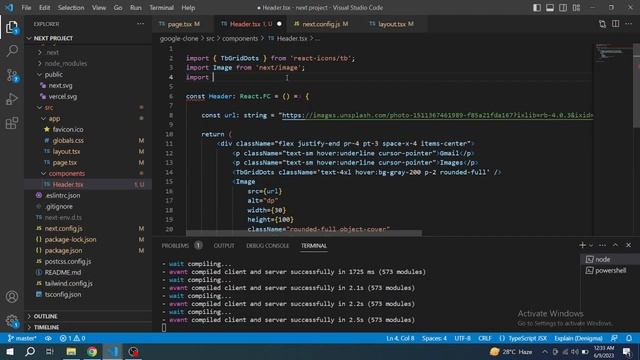Create a new terminal with plus icon
The width and height of the screenshot is (640, 360).
tap(582, 245)
